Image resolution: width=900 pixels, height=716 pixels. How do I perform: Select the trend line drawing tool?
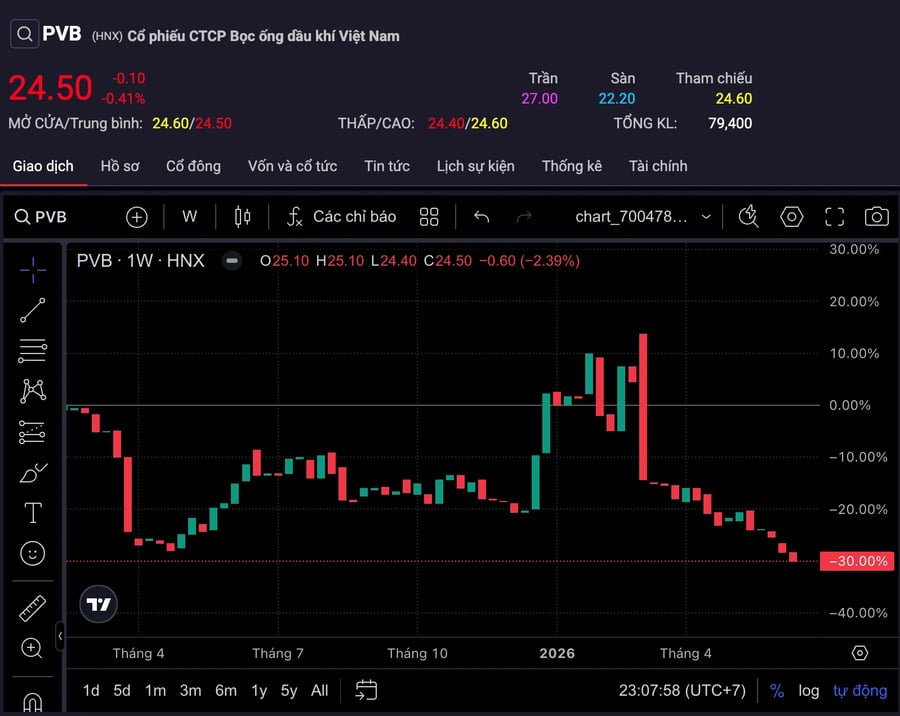point(33,310)
